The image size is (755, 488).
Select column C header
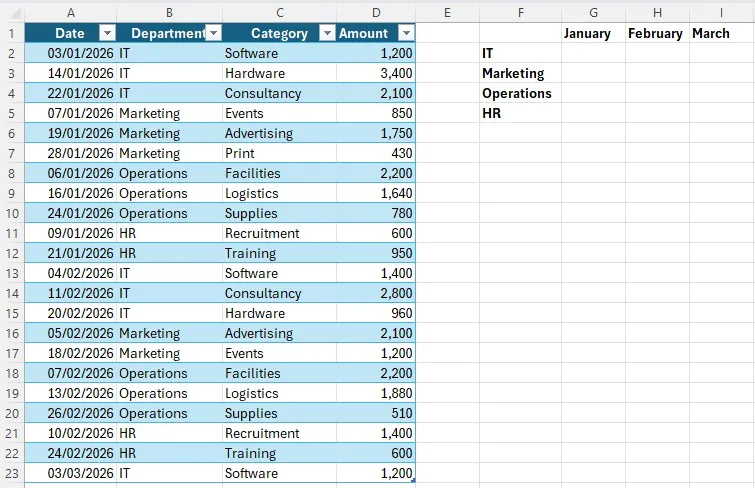tap(279, 13)
